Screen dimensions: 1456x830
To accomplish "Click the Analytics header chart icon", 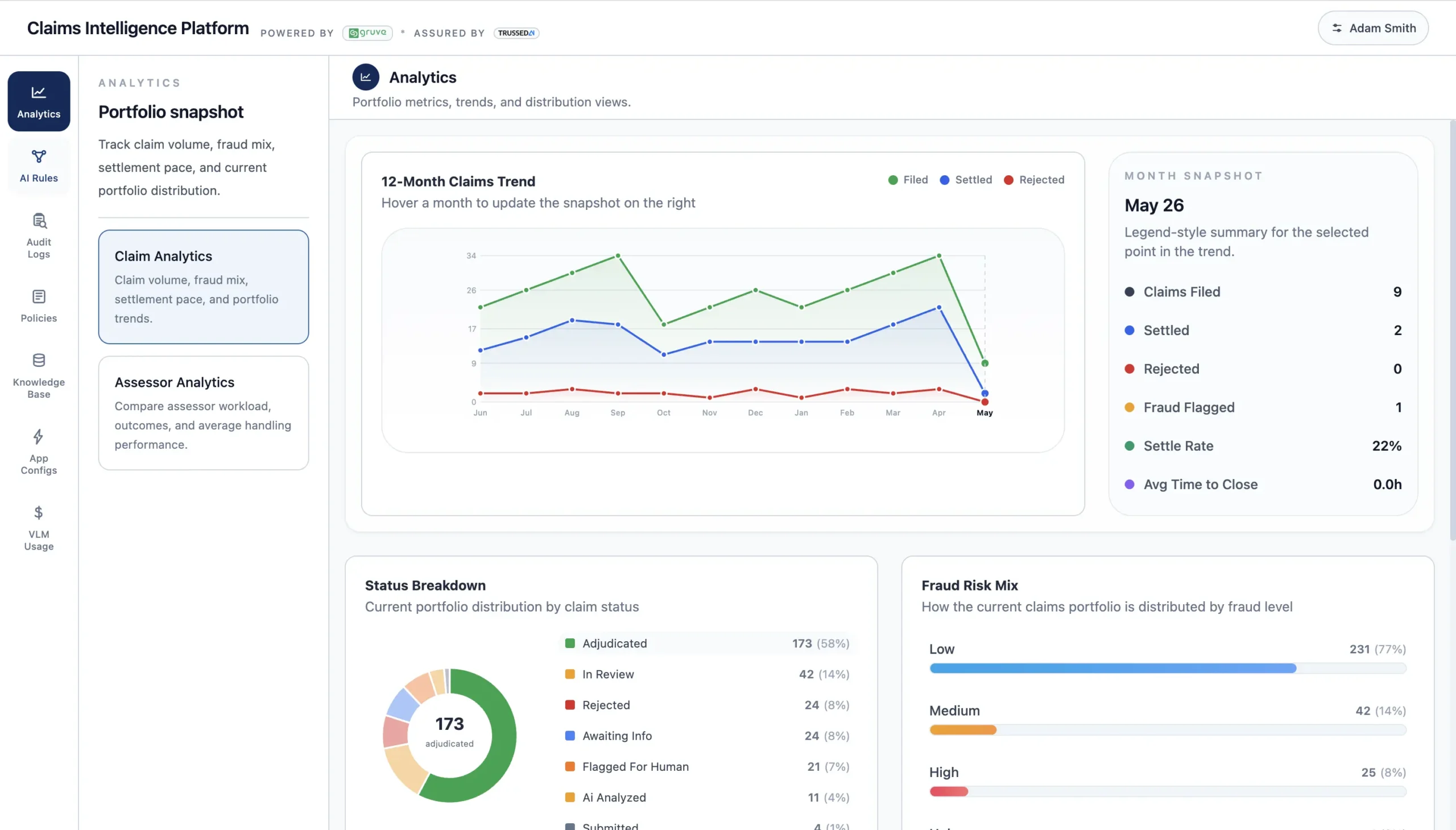I will tap(366, 77).
